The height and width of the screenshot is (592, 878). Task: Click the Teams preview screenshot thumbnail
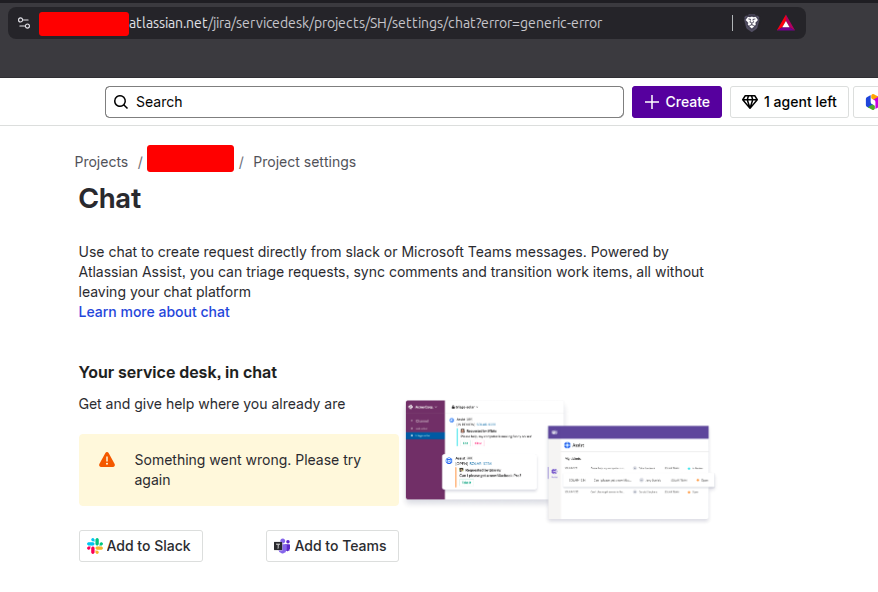tap(630, 473)
